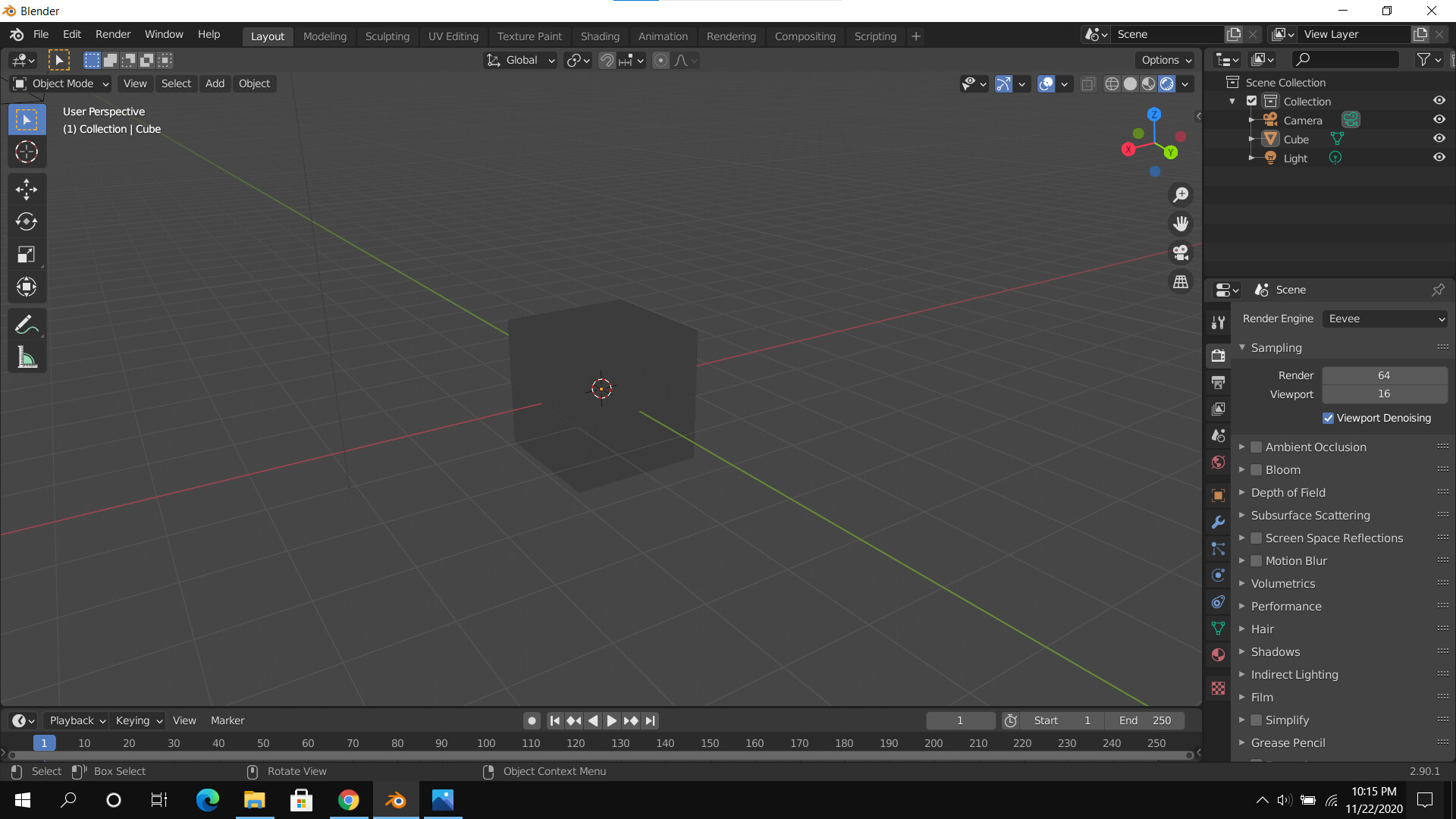Expand Volumetrics panel
The image size is (1456, 819).
[1282, 584]
